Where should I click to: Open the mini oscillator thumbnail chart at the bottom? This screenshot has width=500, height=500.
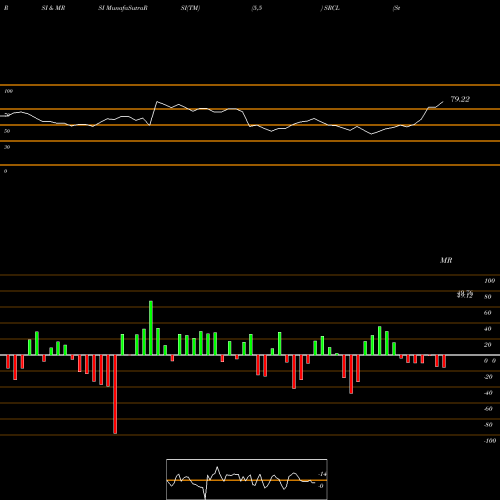247,479
